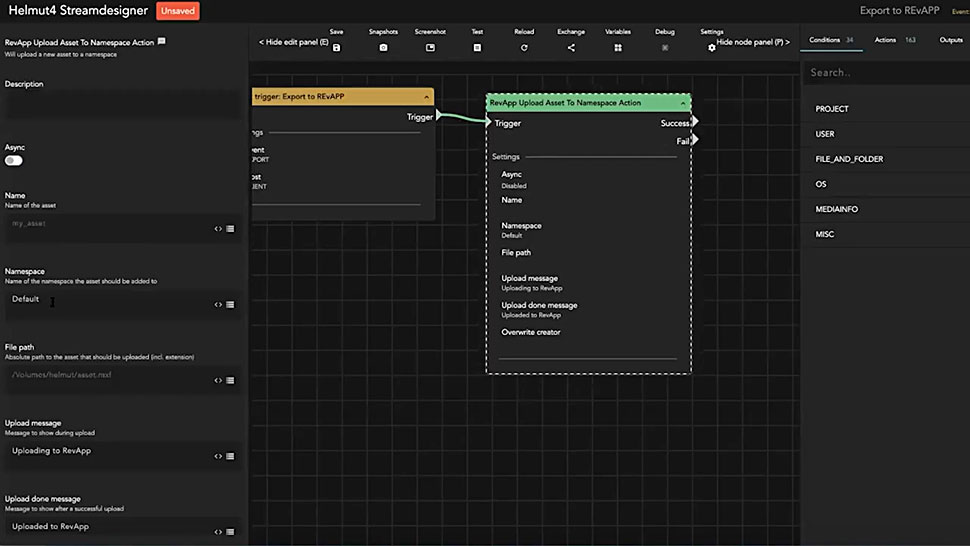Collapse the trigger Export to REvAPP node
Image resolution: width=970 pixels, height=546 pixels.
(426, 97)
